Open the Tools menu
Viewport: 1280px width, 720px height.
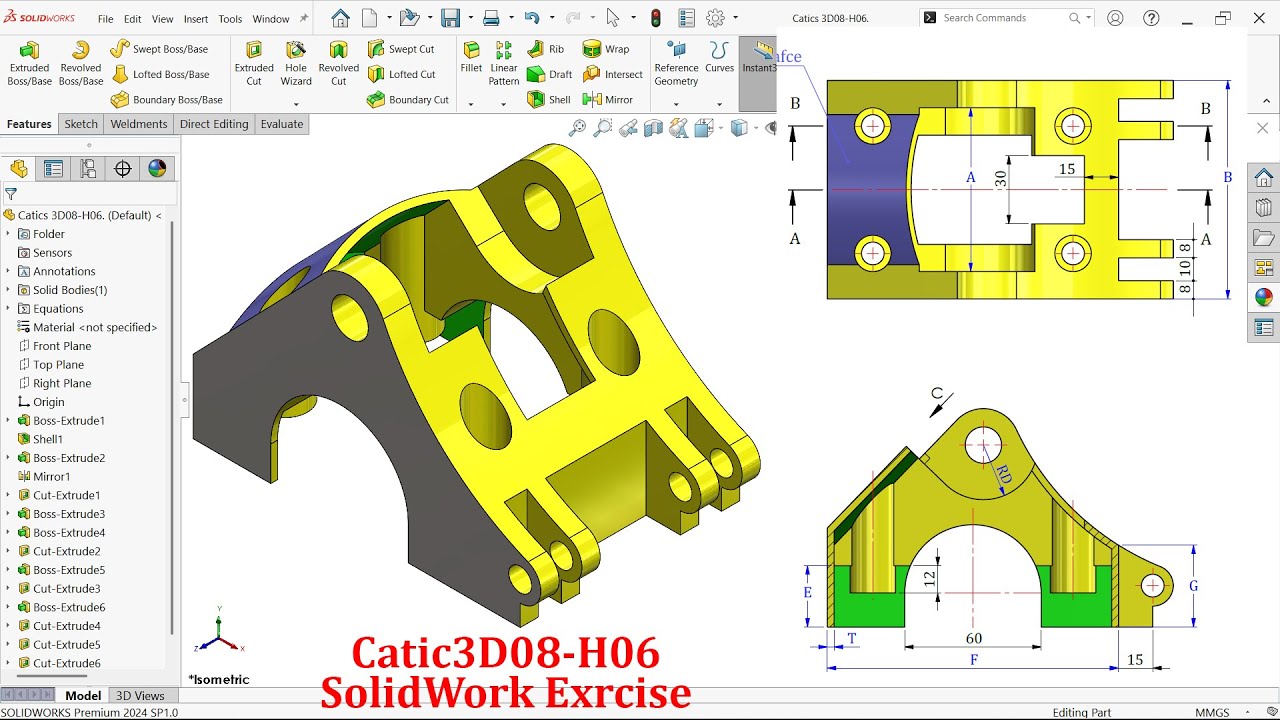click(x=230, y=19)
